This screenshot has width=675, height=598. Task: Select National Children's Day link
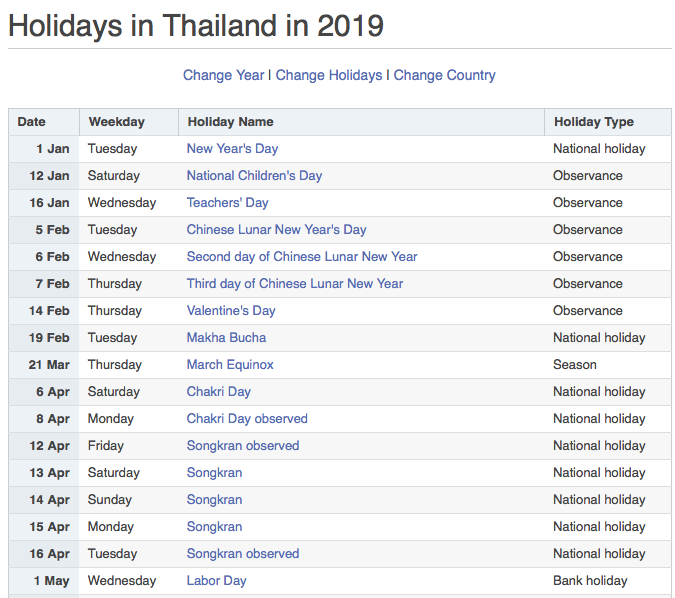(254, 176)
